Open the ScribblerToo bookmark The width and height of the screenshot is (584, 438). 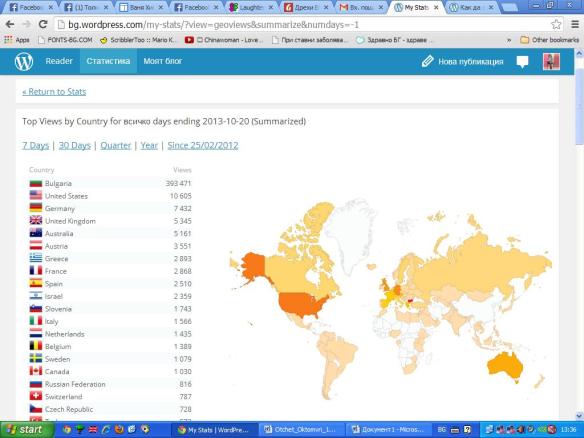click(139, 40)
